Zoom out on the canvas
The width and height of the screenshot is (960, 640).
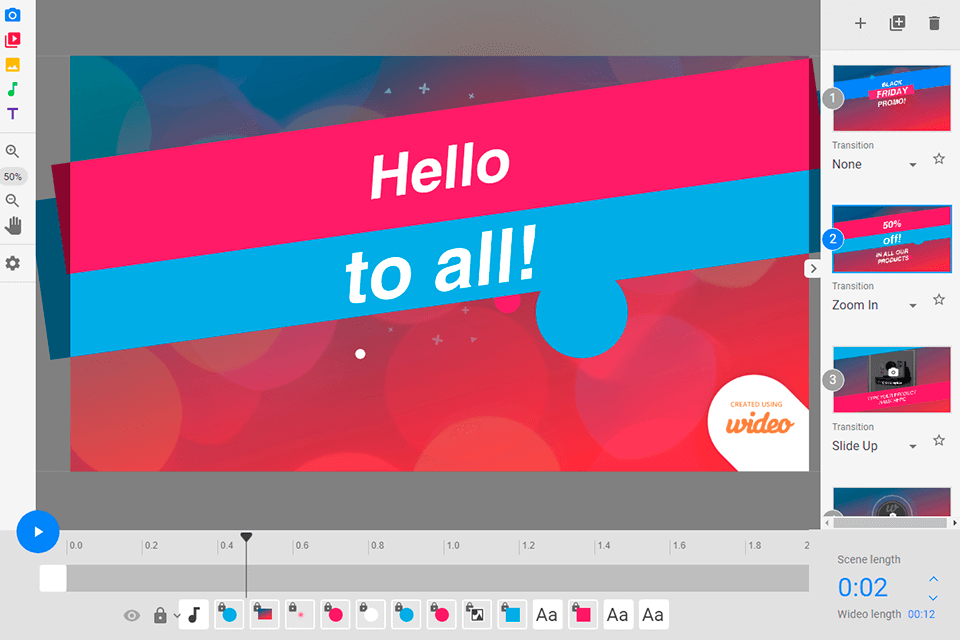click(x=13, y=200)
